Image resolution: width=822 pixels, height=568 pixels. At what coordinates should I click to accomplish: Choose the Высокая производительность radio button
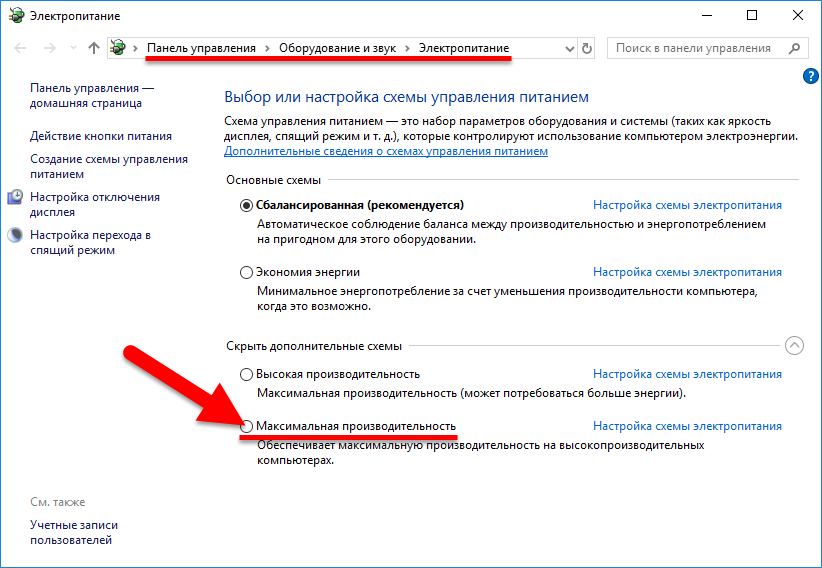(247, 374)
